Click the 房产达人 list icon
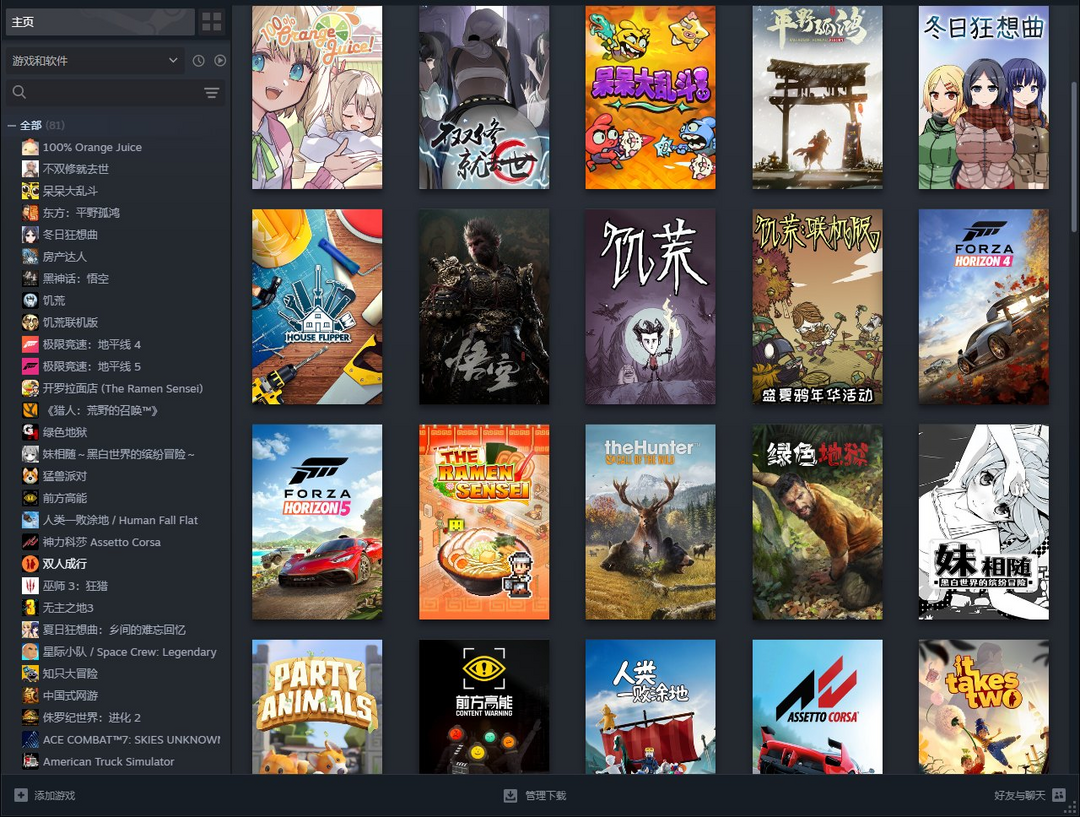The width and height of the screenshot is (1080, 817). 30,256
